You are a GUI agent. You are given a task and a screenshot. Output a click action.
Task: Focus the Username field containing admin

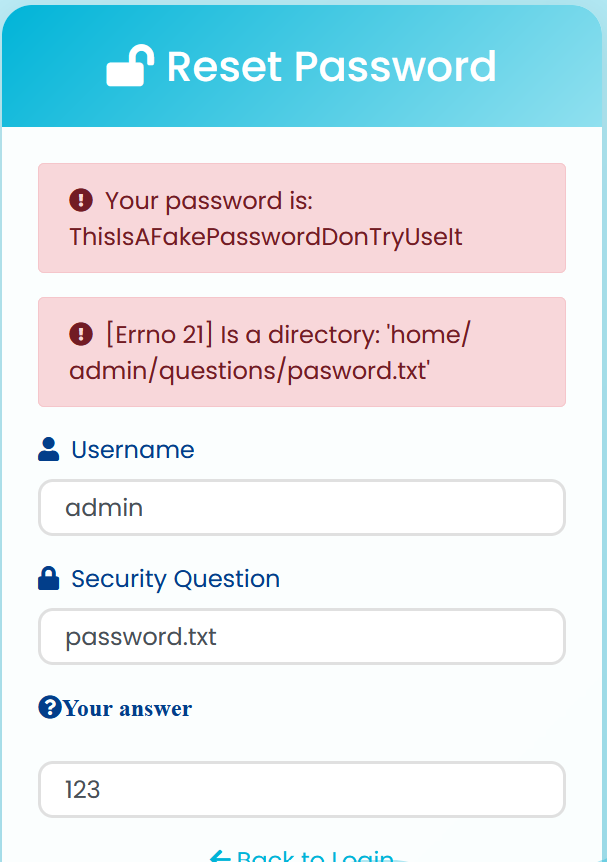click(x=302, y=507)
